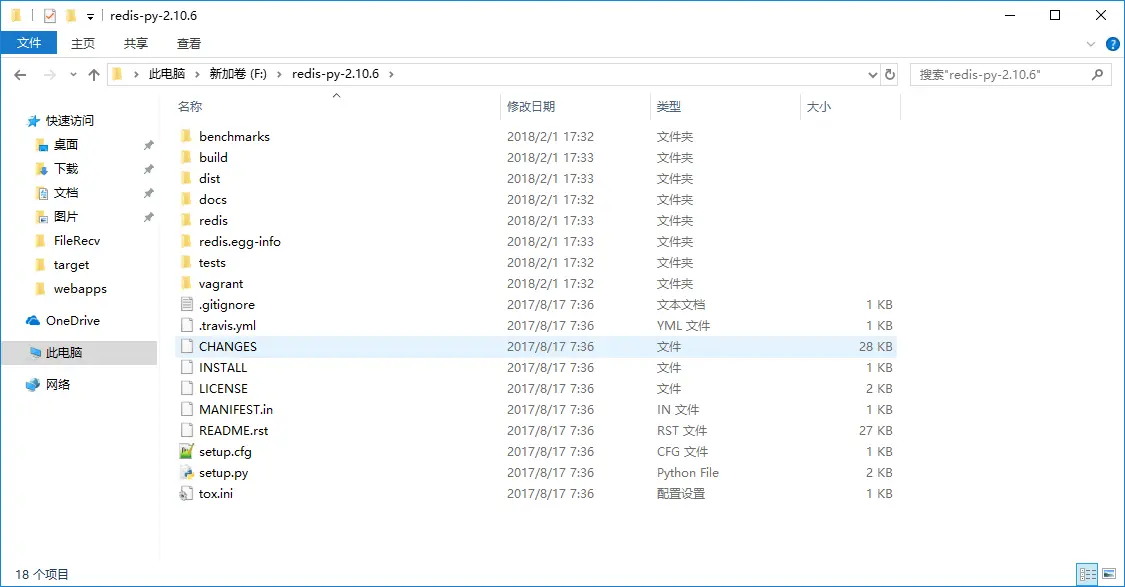Go up one folder level
1125x587 pixels.
pos(94,75)
